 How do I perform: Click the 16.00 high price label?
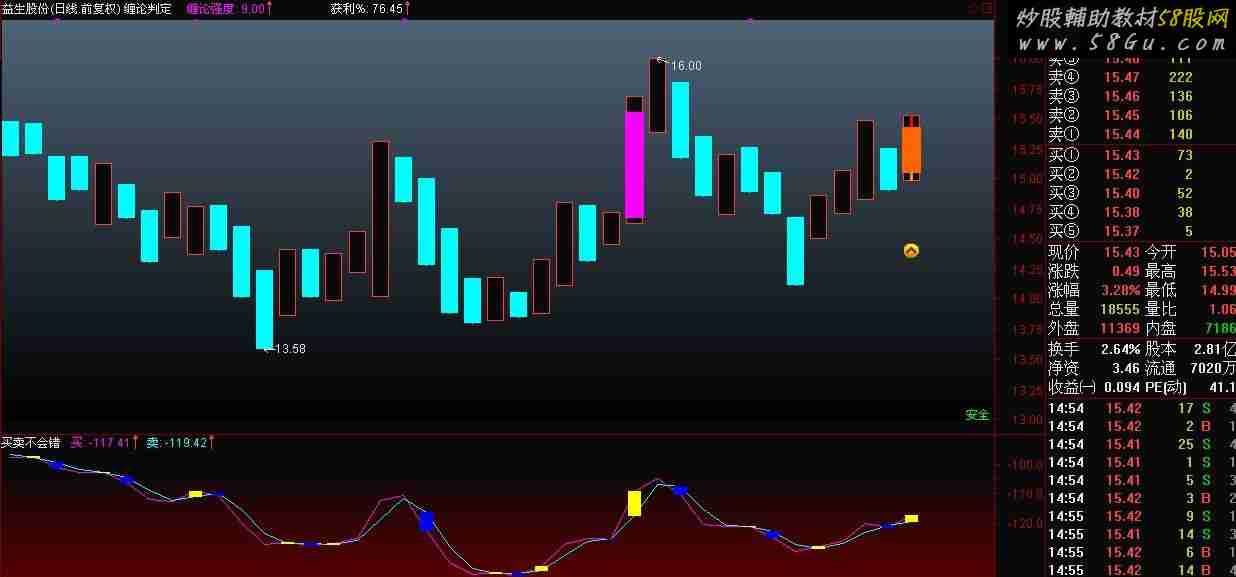point(686,66)
